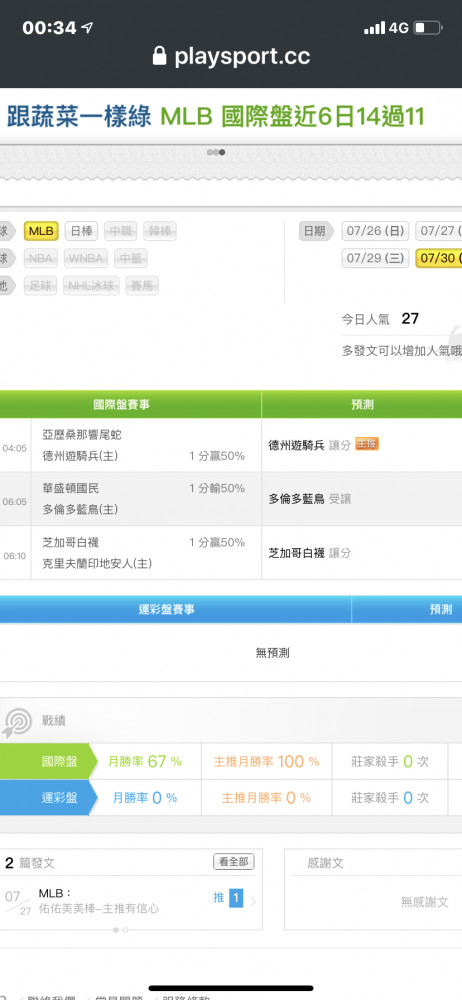
Task: Tap the 感謝文 section heading
Action: click(325, 863)
